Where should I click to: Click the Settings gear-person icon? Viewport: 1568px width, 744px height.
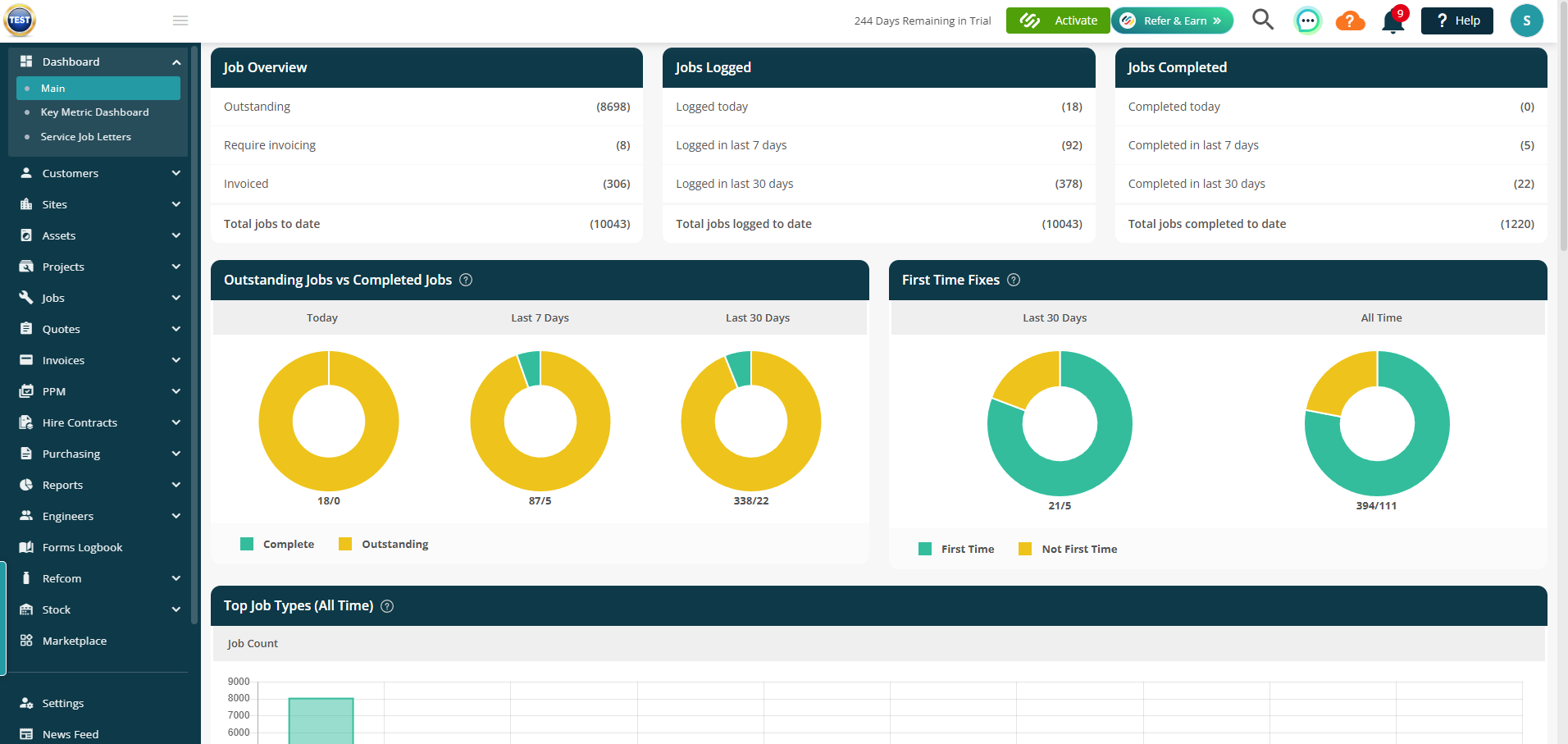pyautogui.click(x=26, y=703)
